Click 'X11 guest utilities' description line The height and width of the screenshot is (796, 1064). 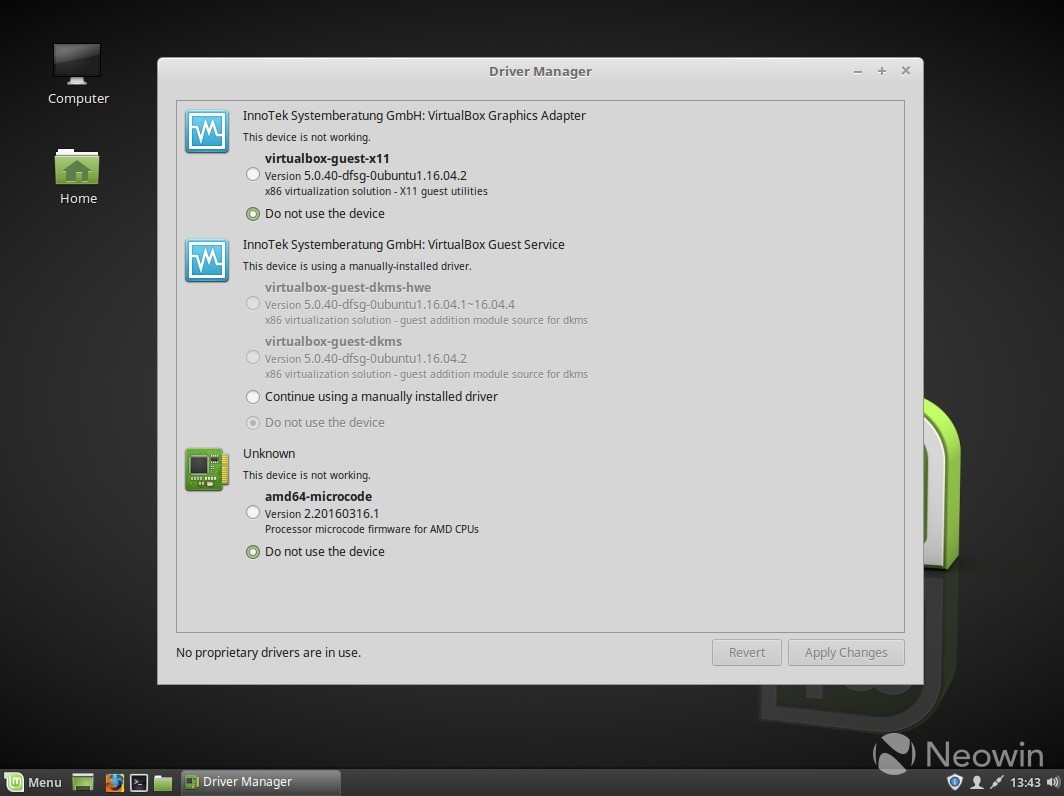click(376, 191)
